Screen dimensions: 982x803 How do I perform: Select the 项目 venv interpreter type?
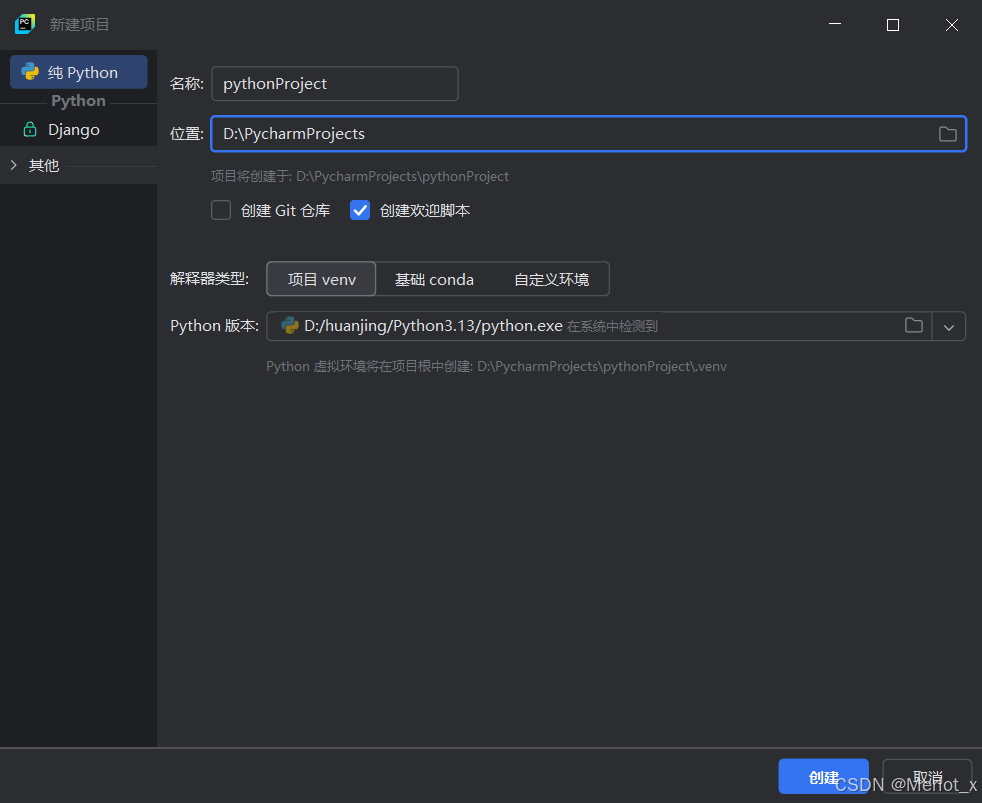(321, 279)
